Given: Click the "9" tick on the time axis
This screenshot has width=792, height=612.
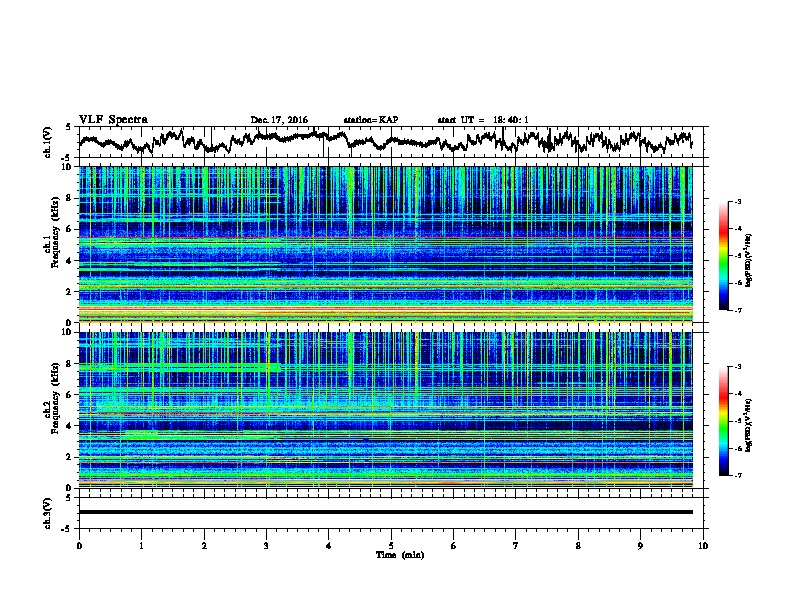Looking at the screenshot, I should 640,546.
